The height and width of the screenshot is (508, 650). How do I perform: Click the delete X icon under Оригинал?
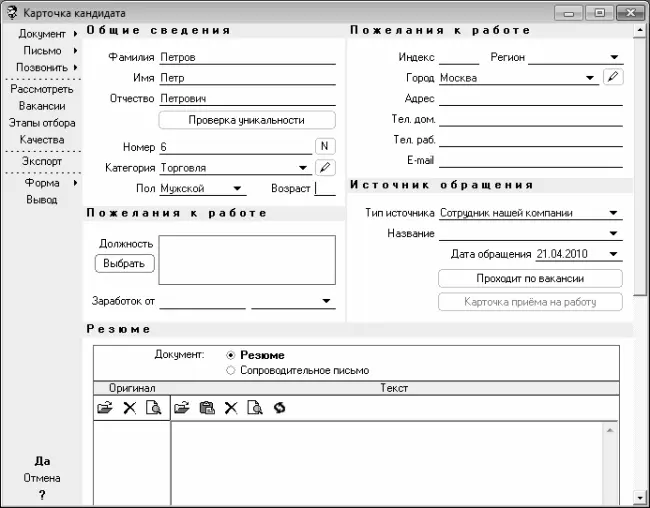pos(129,408)
